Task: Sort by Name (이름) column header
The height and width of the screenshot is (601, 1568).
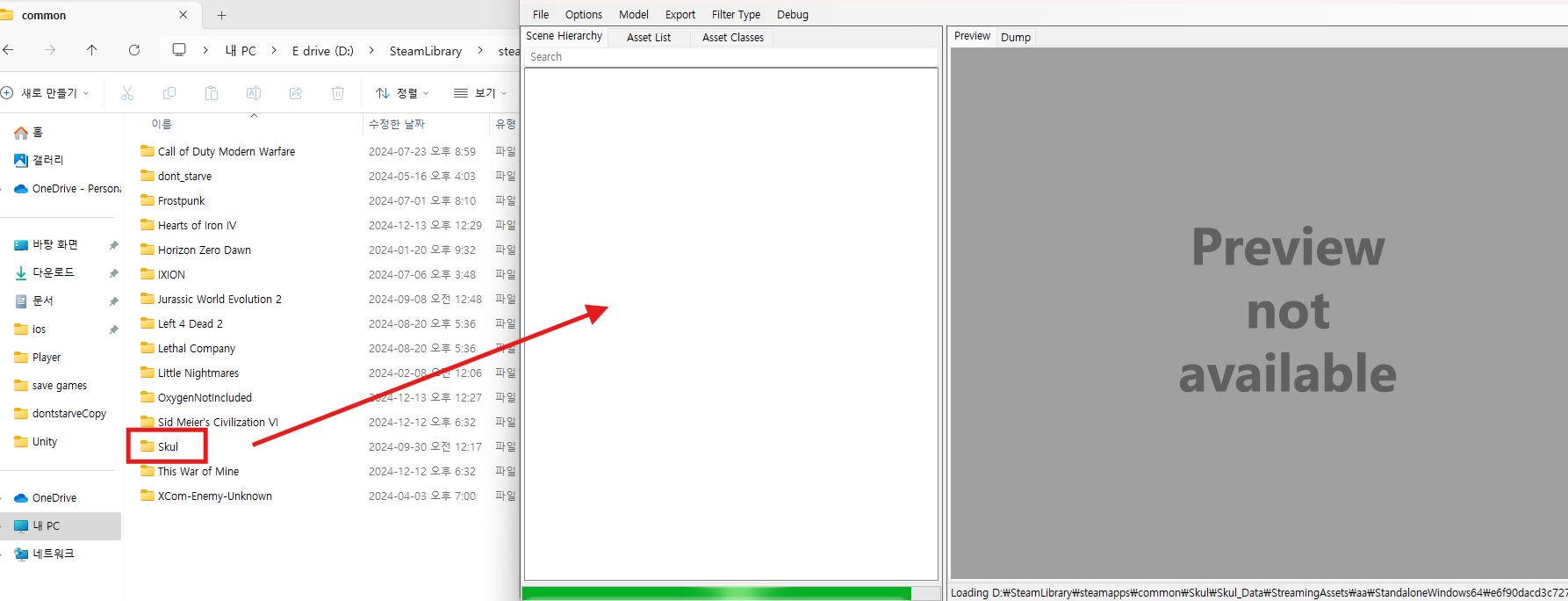Action: [162, 124]
